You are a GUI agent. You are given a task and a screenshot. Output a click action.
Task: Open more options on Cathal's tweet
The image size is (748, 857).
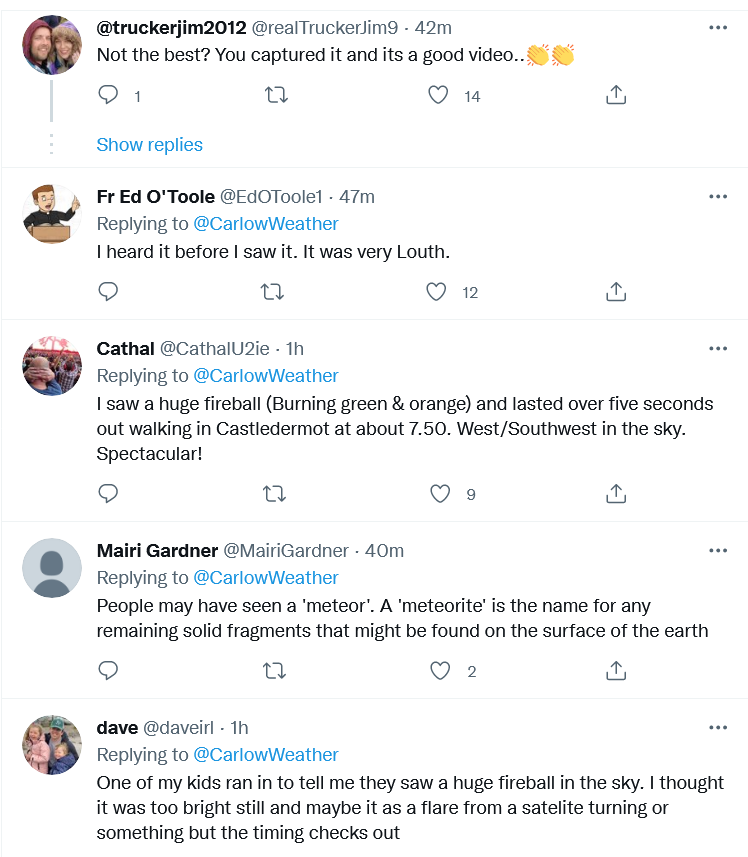[x=718, y=348]
